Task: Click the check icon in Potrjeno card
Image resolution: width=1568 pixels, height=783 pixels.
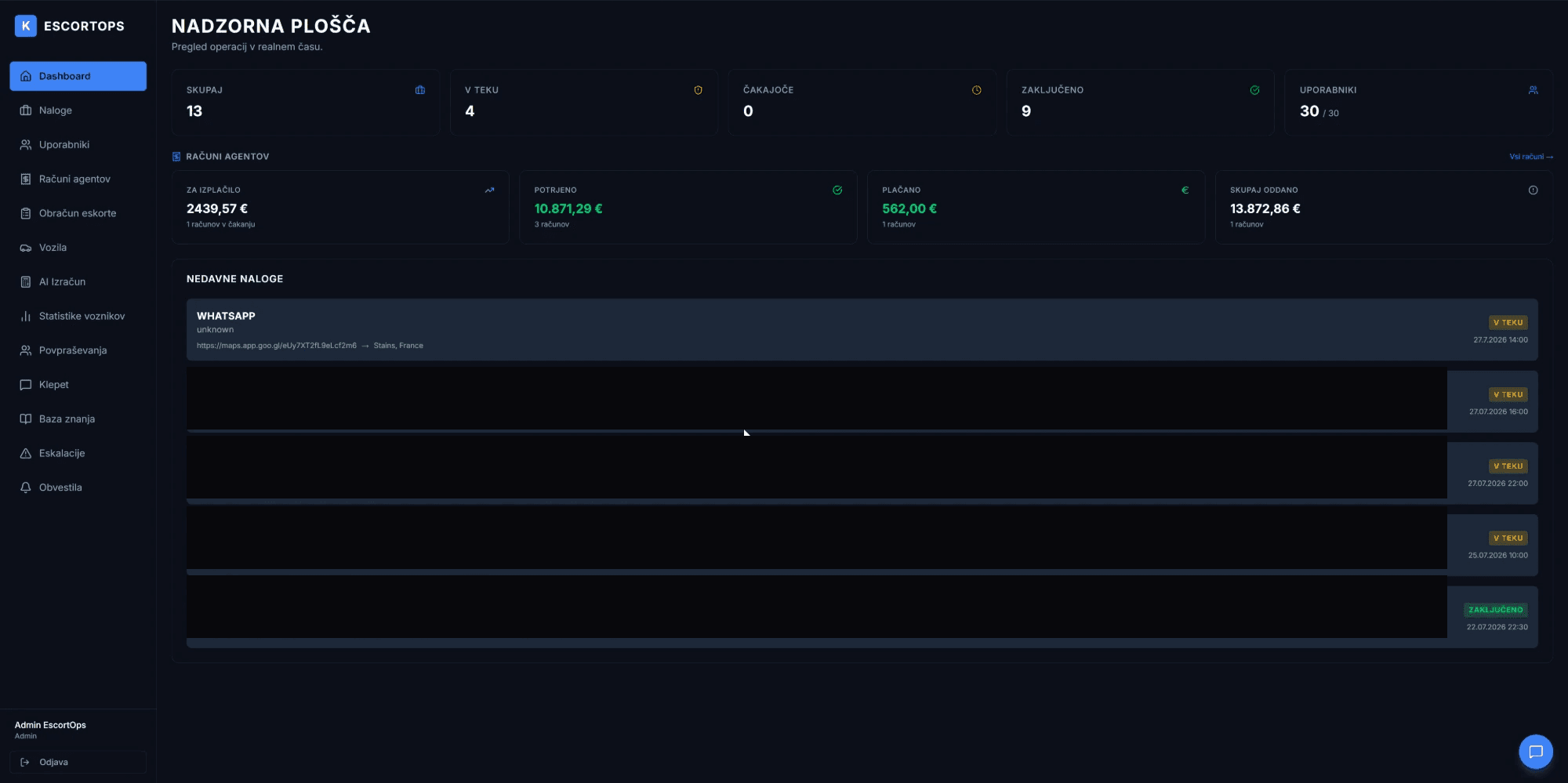Action: click(837, 190)
